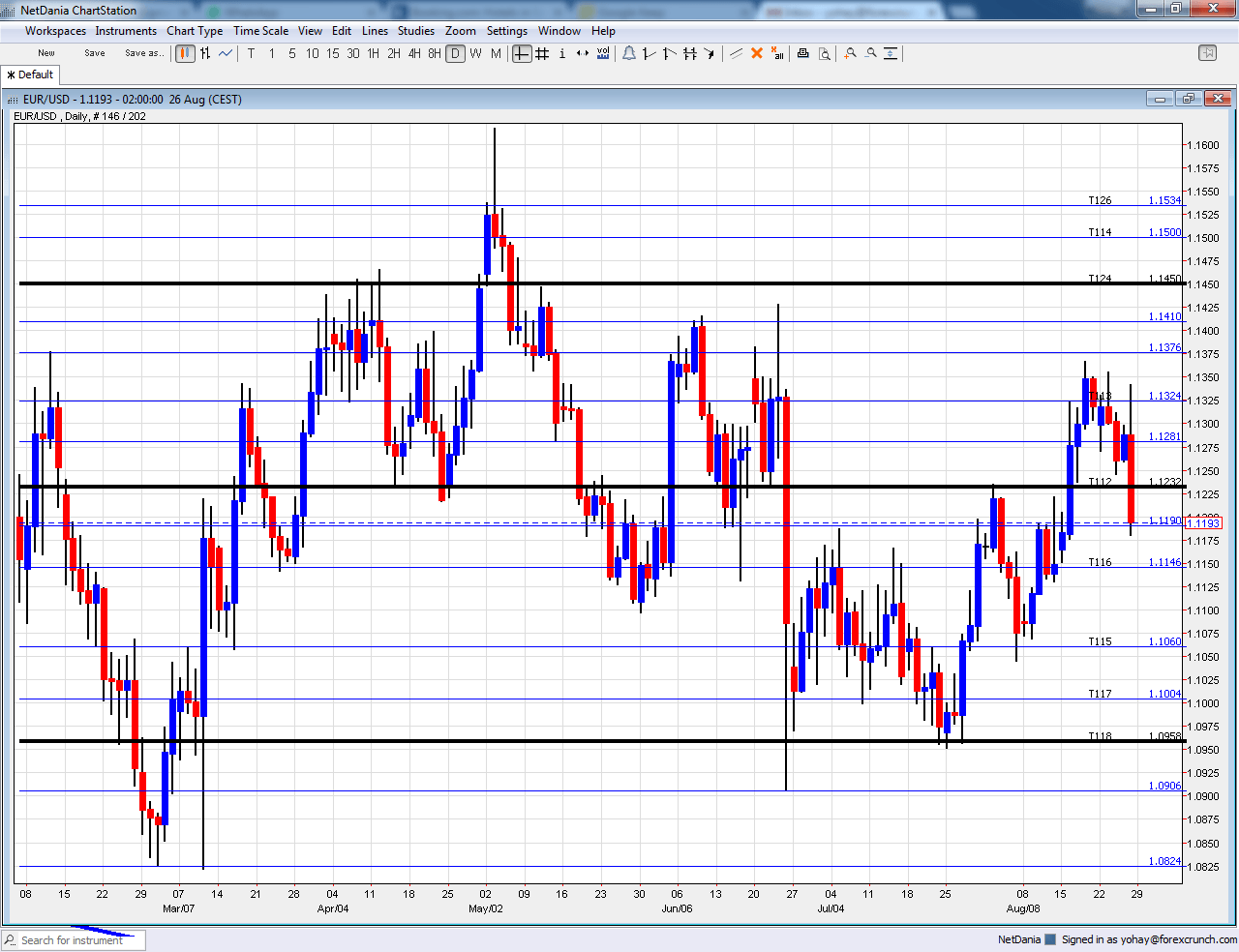Switch to line chart using the line icon

tap(225, 53)
